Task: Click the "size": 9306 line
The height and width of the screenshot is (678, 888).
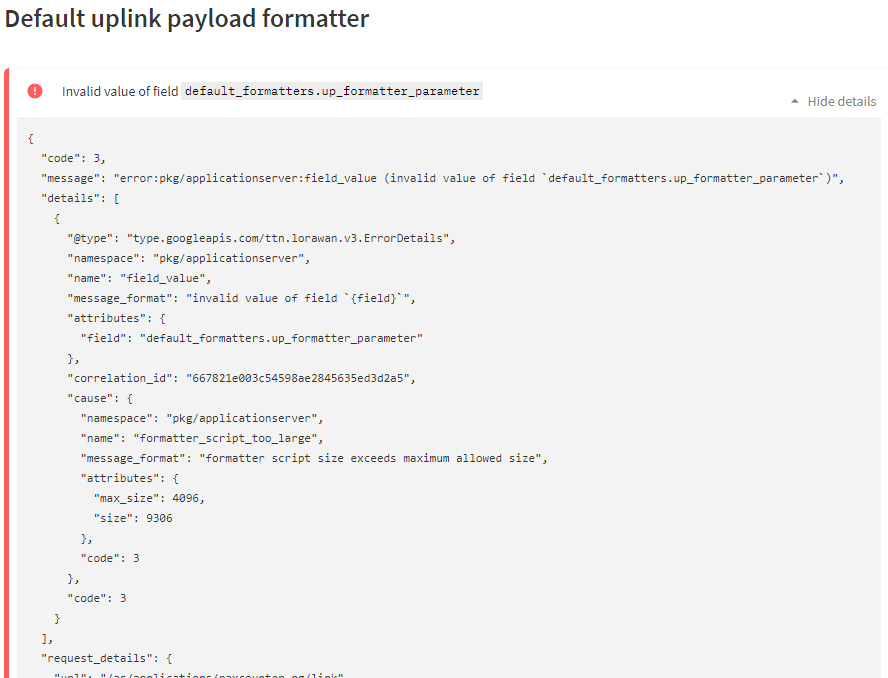Action: click(133, 518)
